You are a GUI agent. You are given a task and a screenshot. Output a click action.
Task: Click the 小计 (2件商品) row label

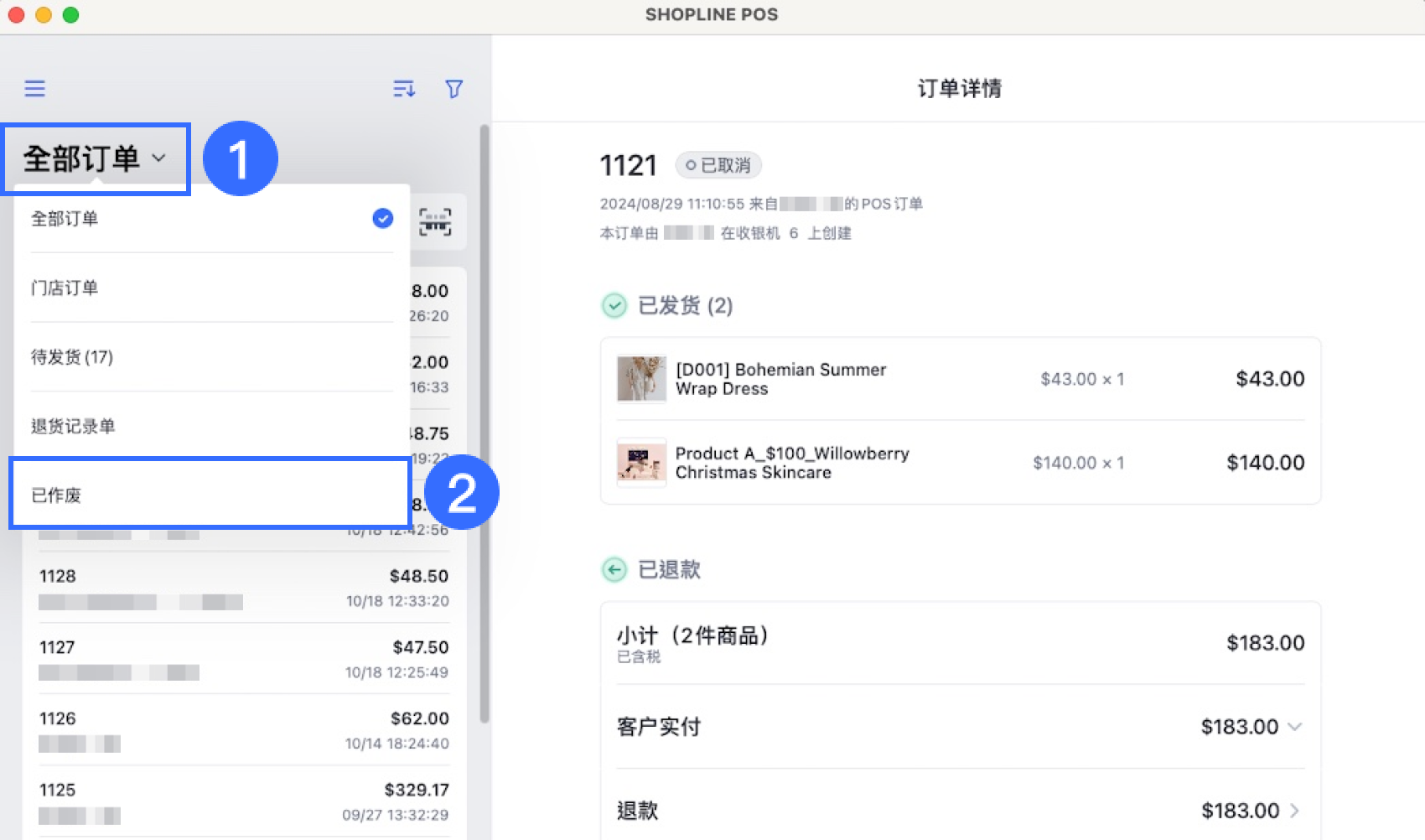[x=692, y=635]
